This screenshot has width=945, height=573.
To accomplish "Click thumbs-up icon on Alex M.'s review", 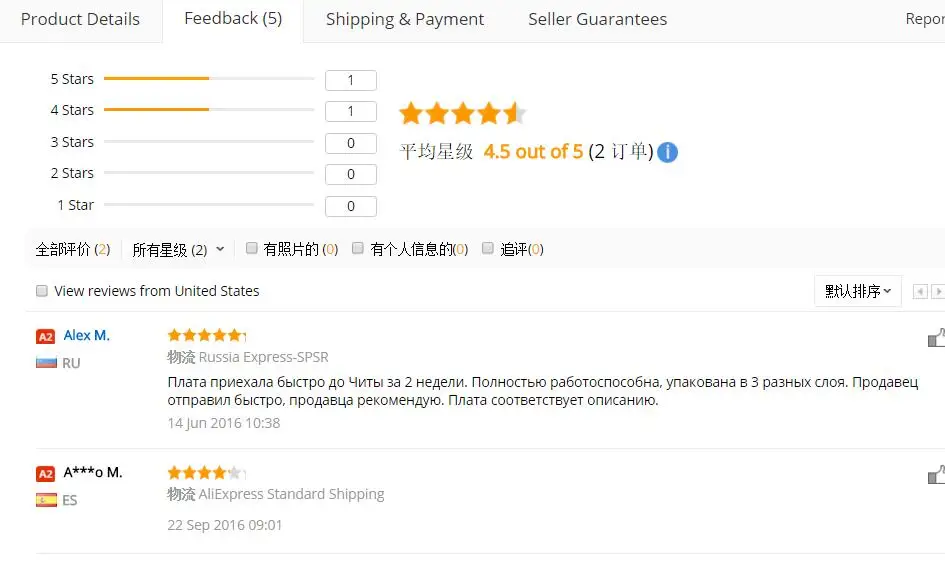I will coord(936,338).
